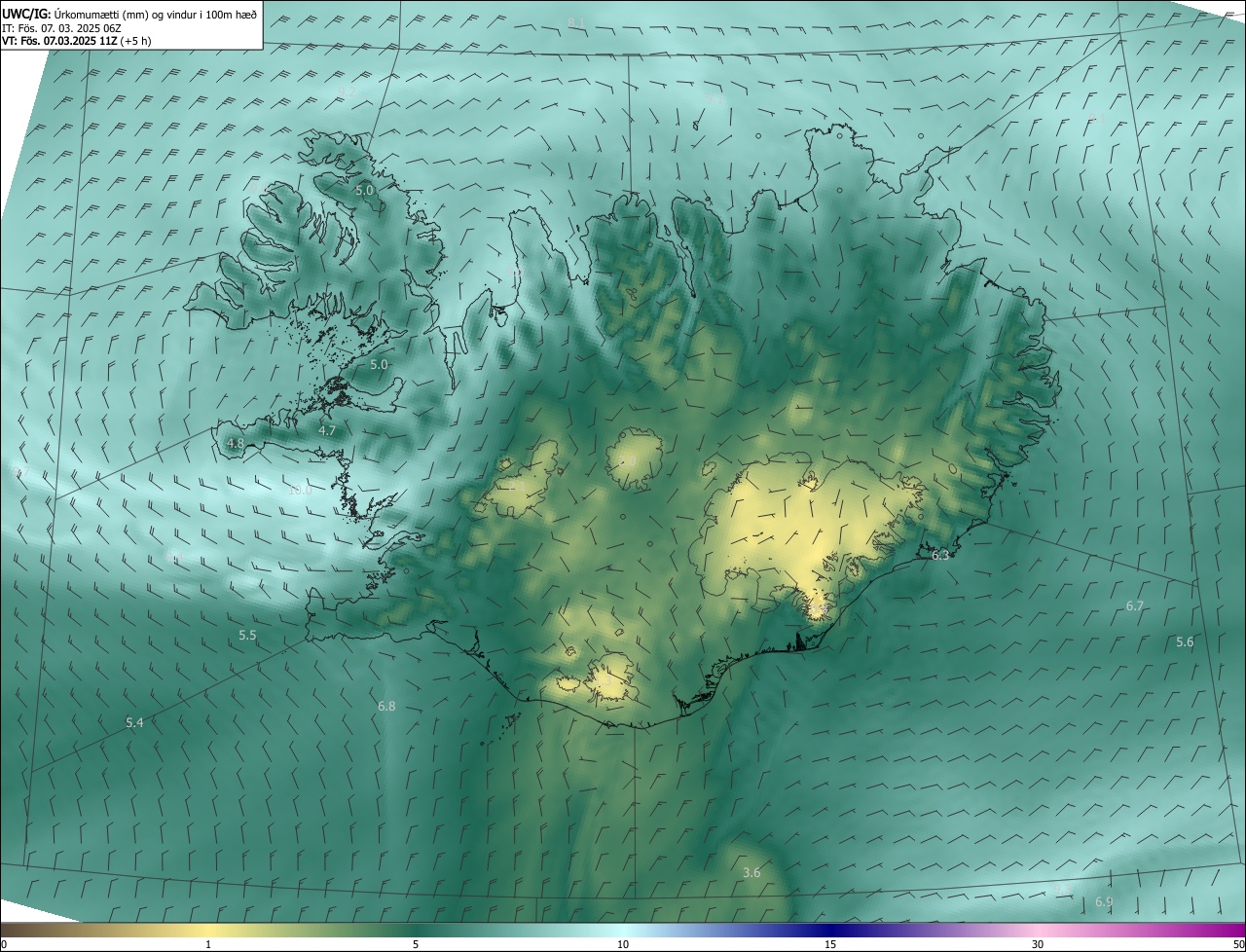Click tick label 50 on the color scale

tap(1238, 944)
